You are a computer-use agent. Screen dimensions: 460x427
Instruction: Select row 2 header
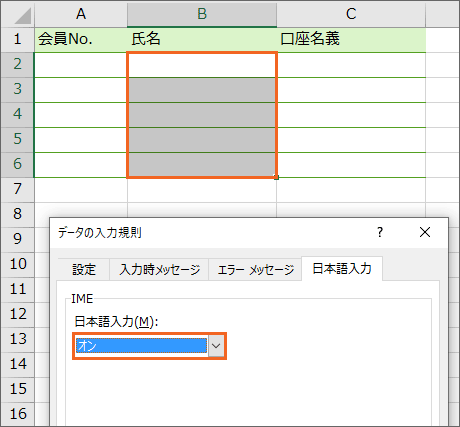tap(18, 65)
